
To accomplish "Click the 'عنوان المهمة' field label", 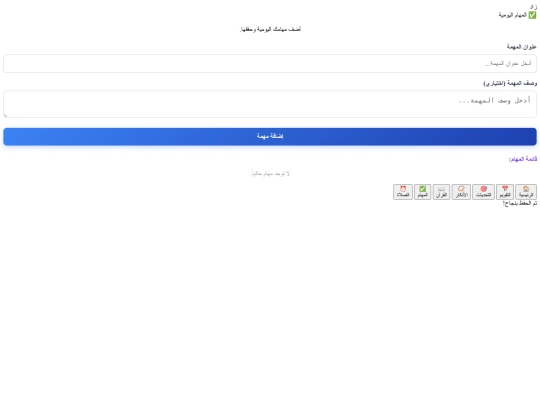I will pos(521,47).
